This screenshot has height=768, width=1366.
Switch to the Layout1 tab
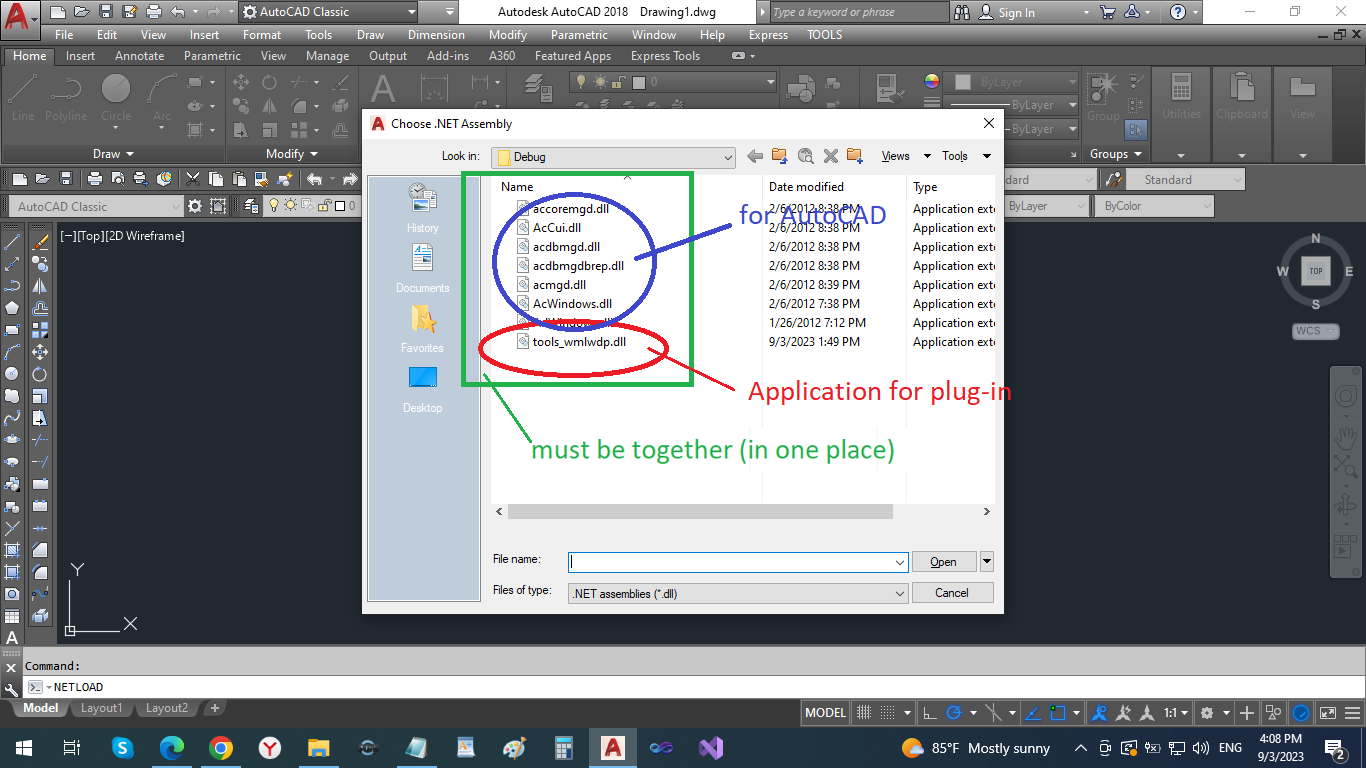tap(102, 708)
